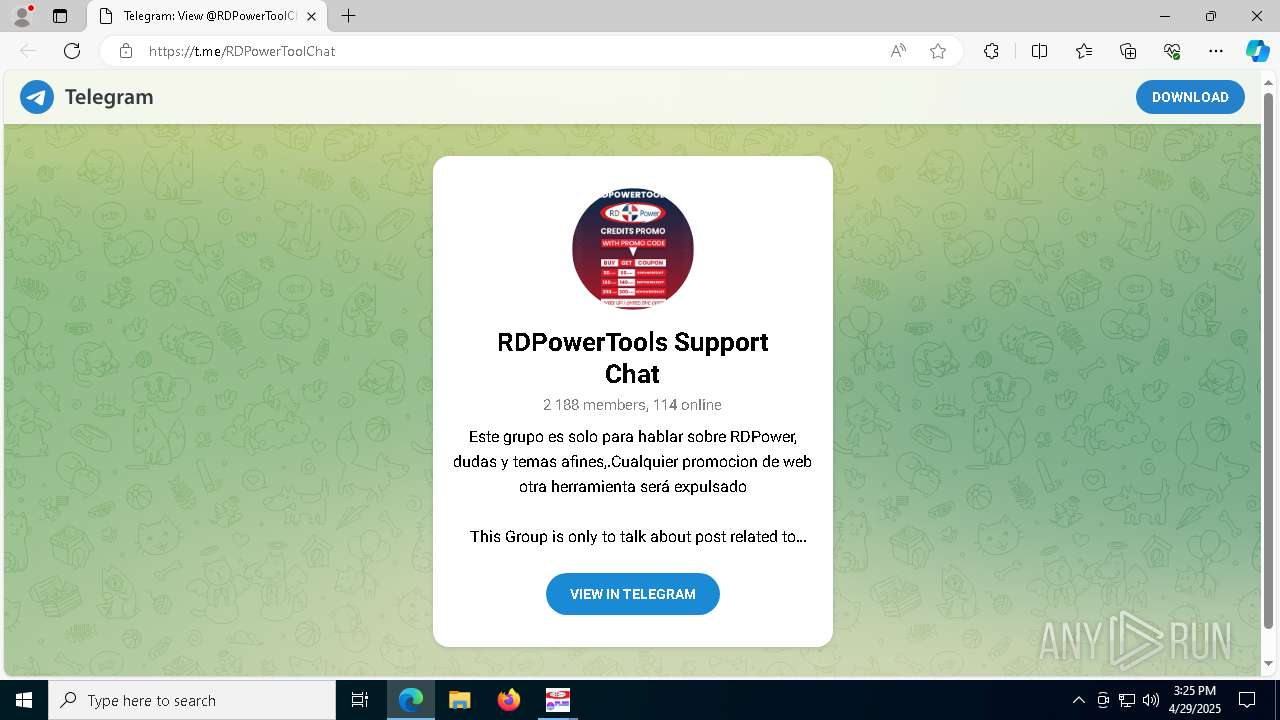The width and height of the screenshot is (1280, 720).
Task: Click VIEW IN TELEGRAM button
Action: click(x=633, y=594)
